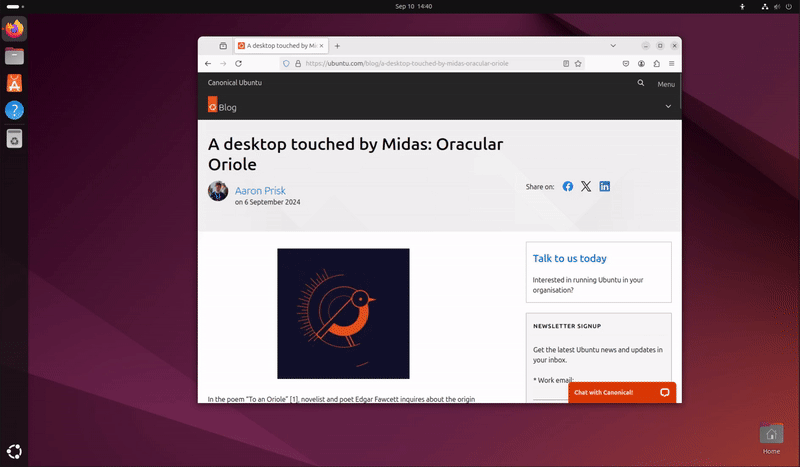Reload the current page
This screenshot has height=467, width=800.
238,63
